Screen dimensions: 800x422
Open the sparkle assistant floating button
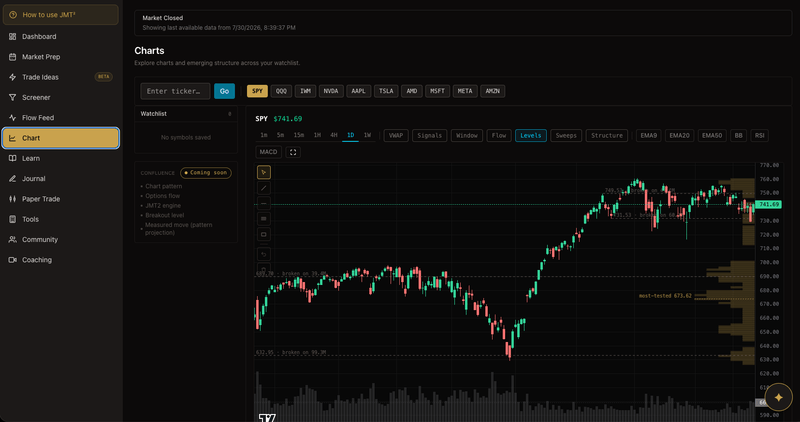(x=779, y=397)
